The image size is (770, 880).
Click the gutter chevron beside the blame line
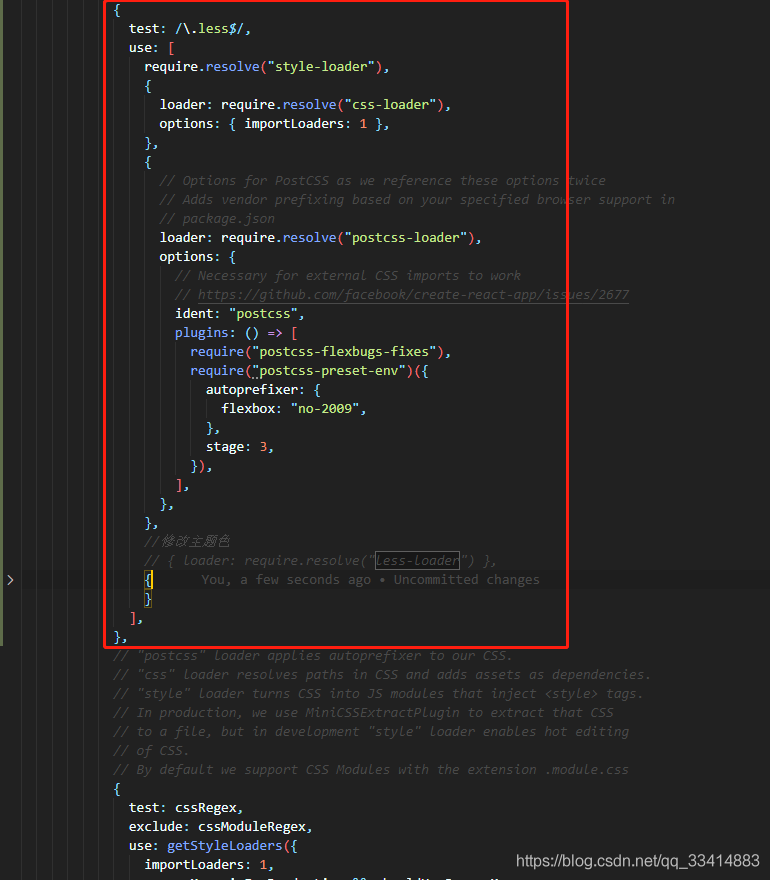pos(10,580)
